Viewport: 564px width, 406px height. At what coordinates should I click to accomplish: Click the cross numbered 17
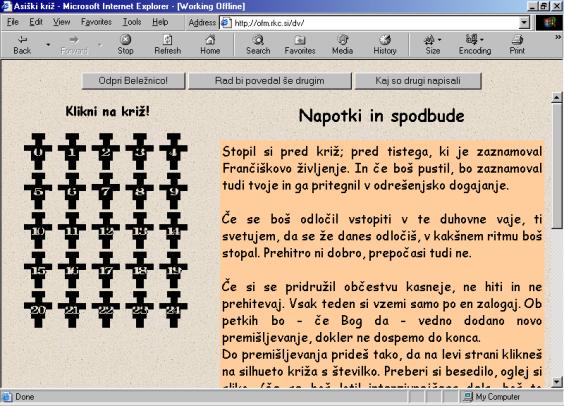(x=106, y=270)
